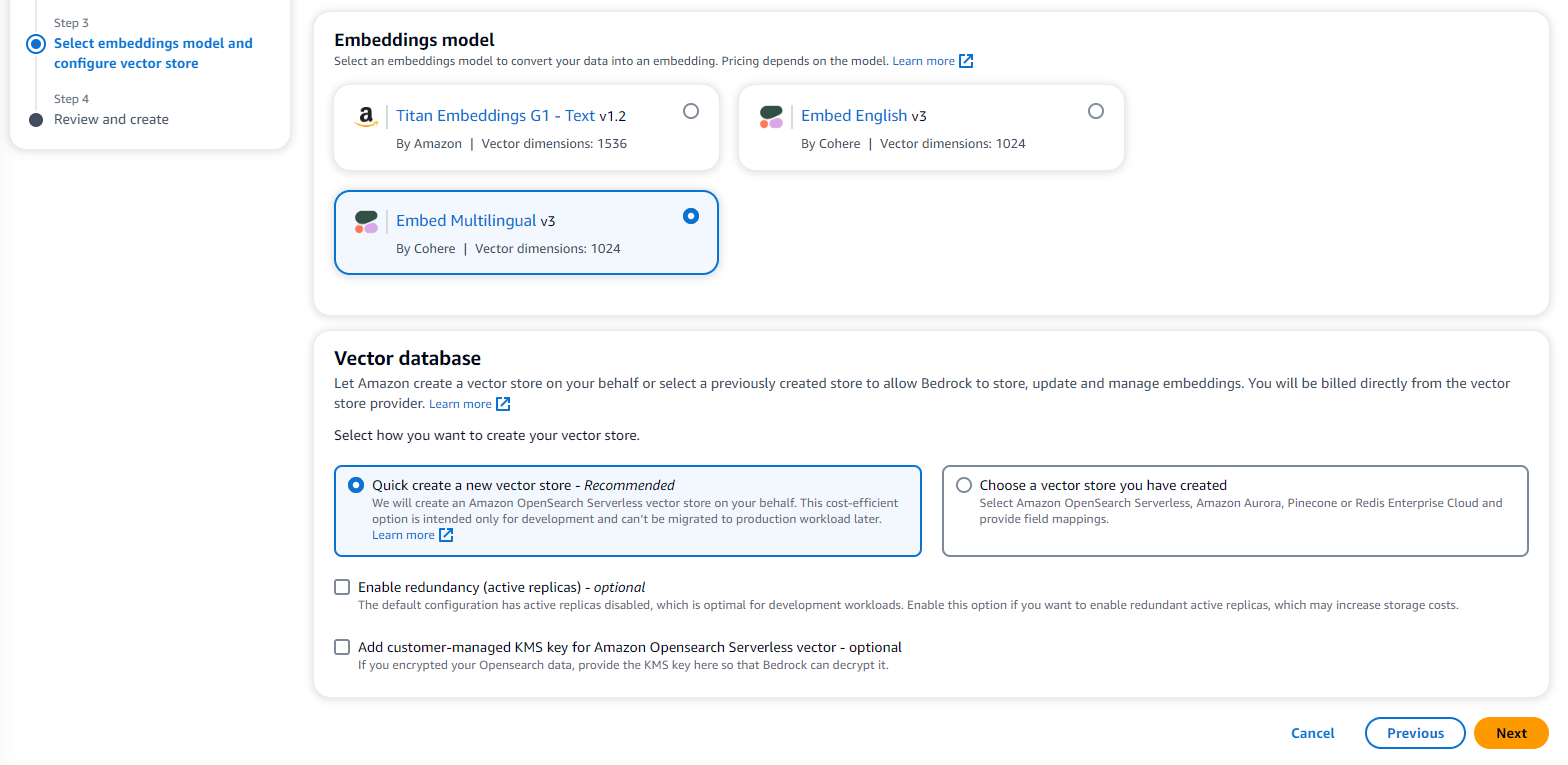Click the 'Embeddings model' heading
Image resolution: width=1568 pixels, height=765 pixels.
[414, 40]
